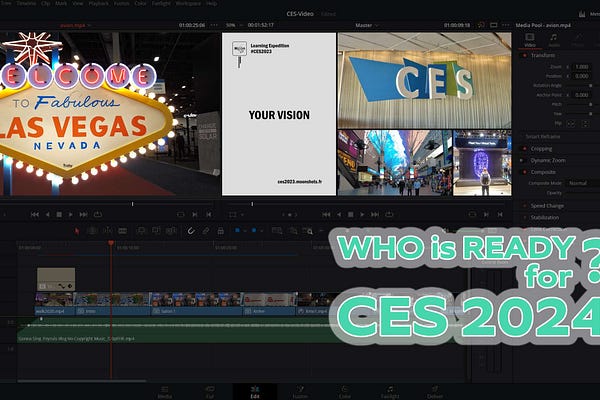Stop playback in source viewer
Viewport: 600px width, 400px height.
coord(59,215)
